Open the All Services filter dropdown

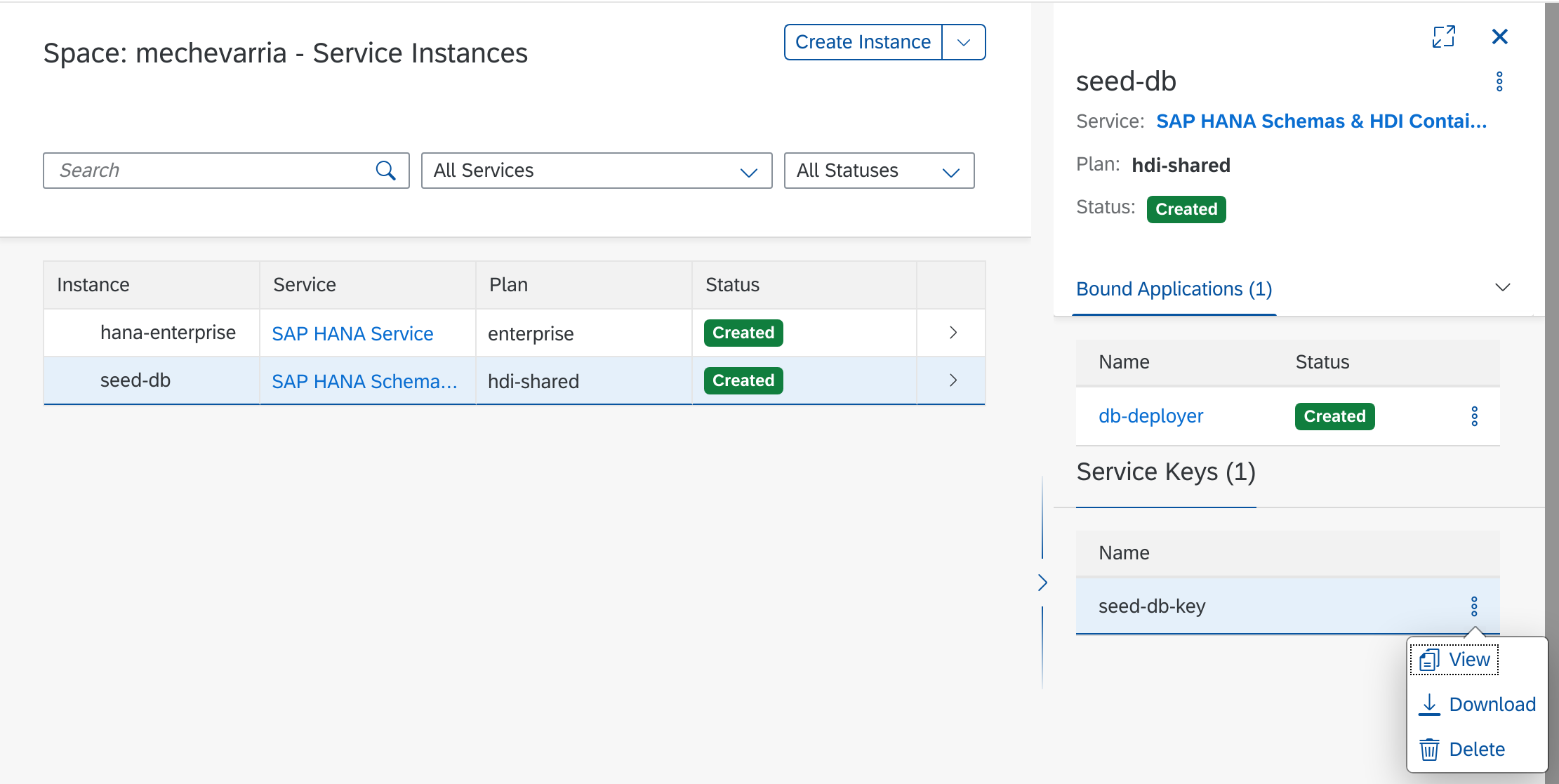pos(596,171)
